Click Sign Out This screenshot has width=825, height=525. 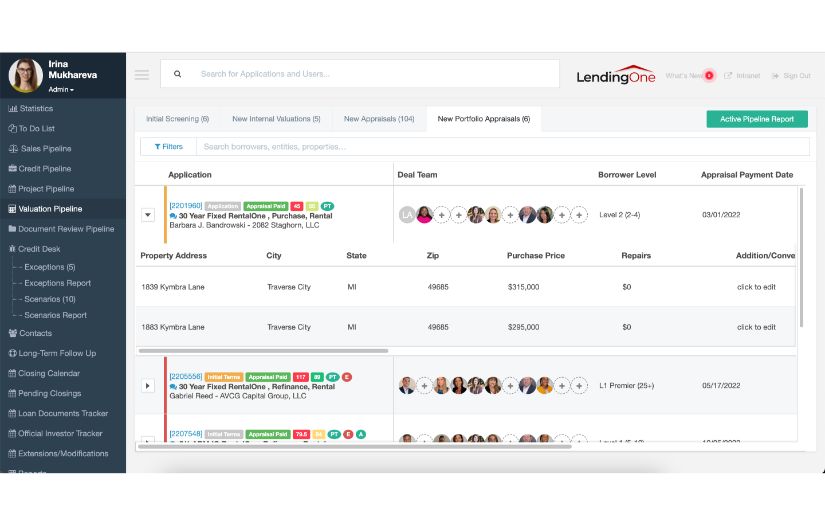(x=791, y=76)
